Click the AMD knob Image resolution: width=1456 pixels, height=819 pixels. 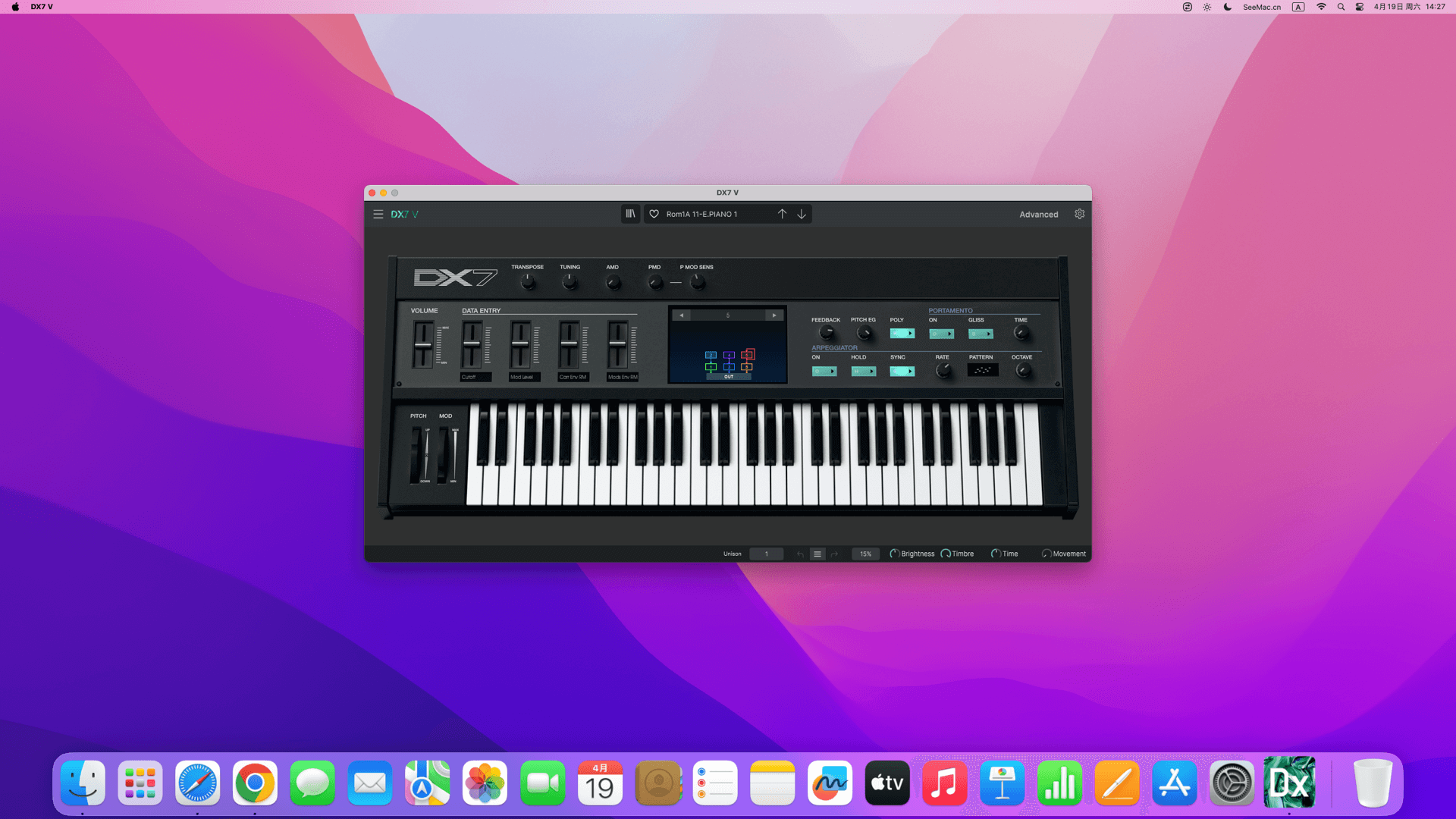pos(613,282)
